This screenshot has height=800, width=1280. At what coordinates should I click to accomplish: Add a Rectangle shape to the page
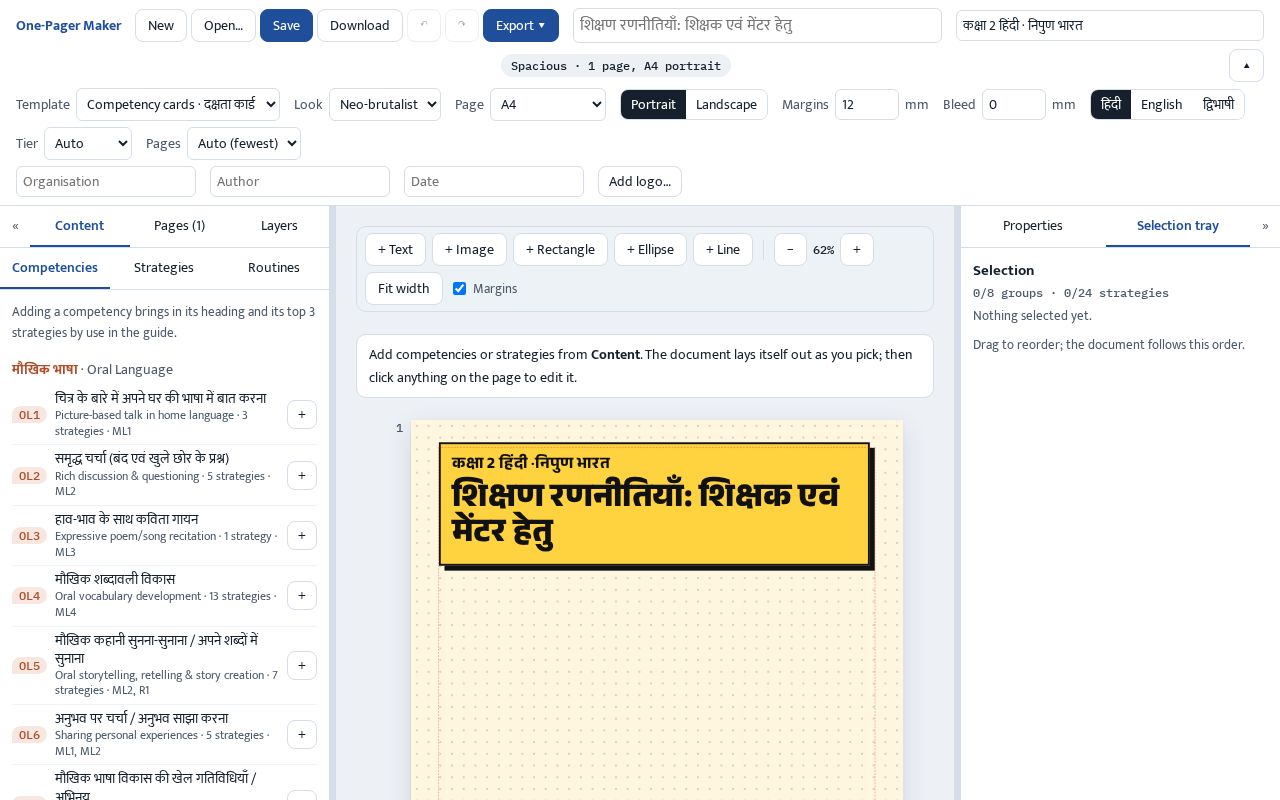560,250
